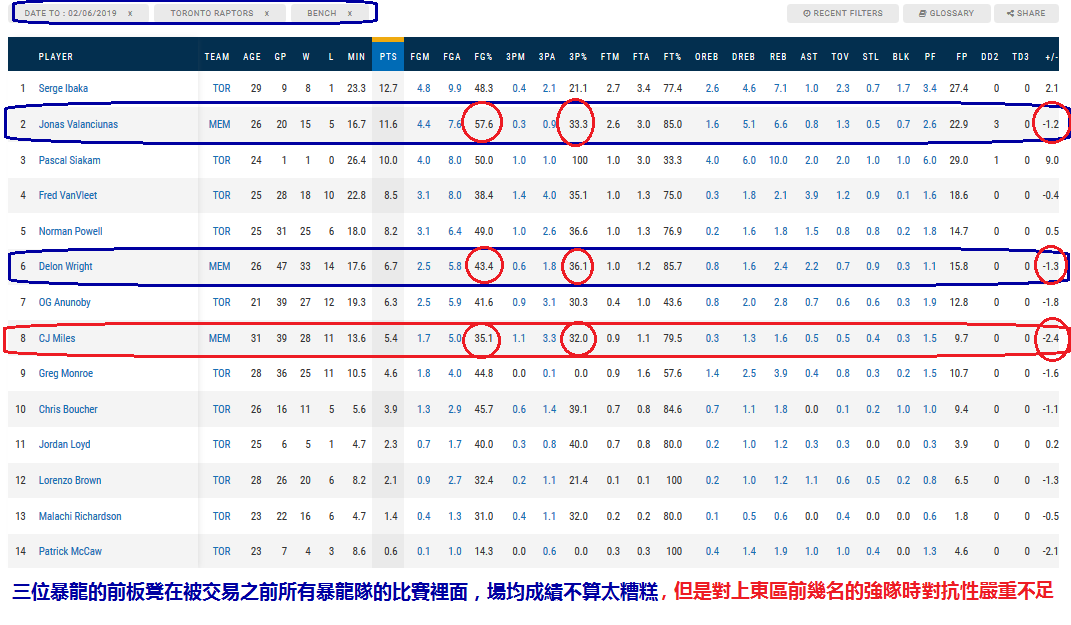Sort table by DD2 column
Screen dimensions: 1071x625
tap(990, 57)
